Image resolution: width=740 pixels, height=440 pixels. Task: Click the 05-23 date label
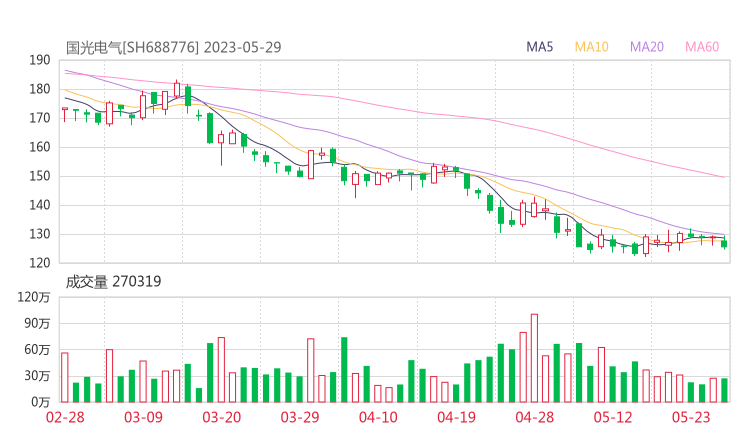click(x=691, y=417)
